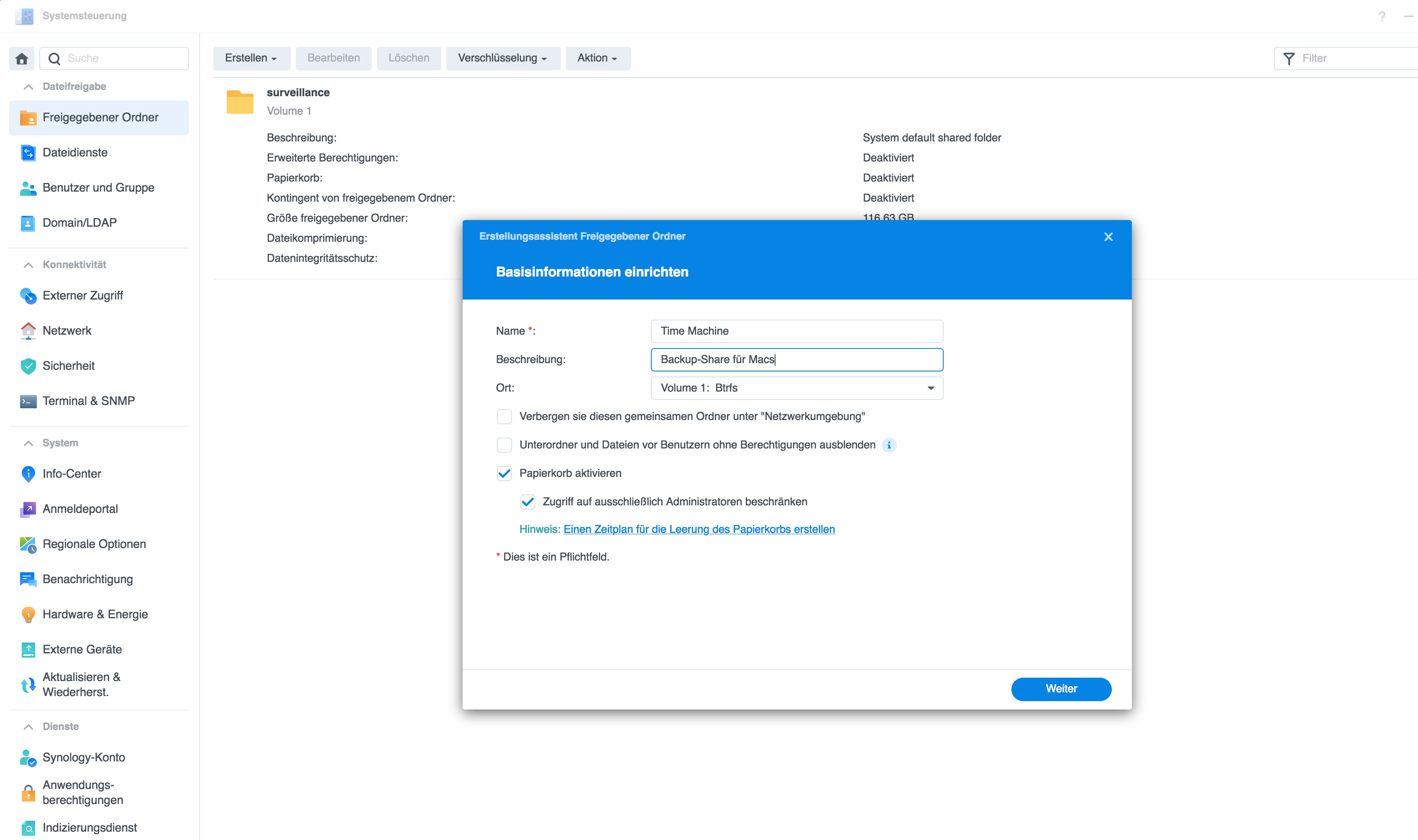
Task: Open the Ort volume dropdown
Action: click(x=796, y=388)
